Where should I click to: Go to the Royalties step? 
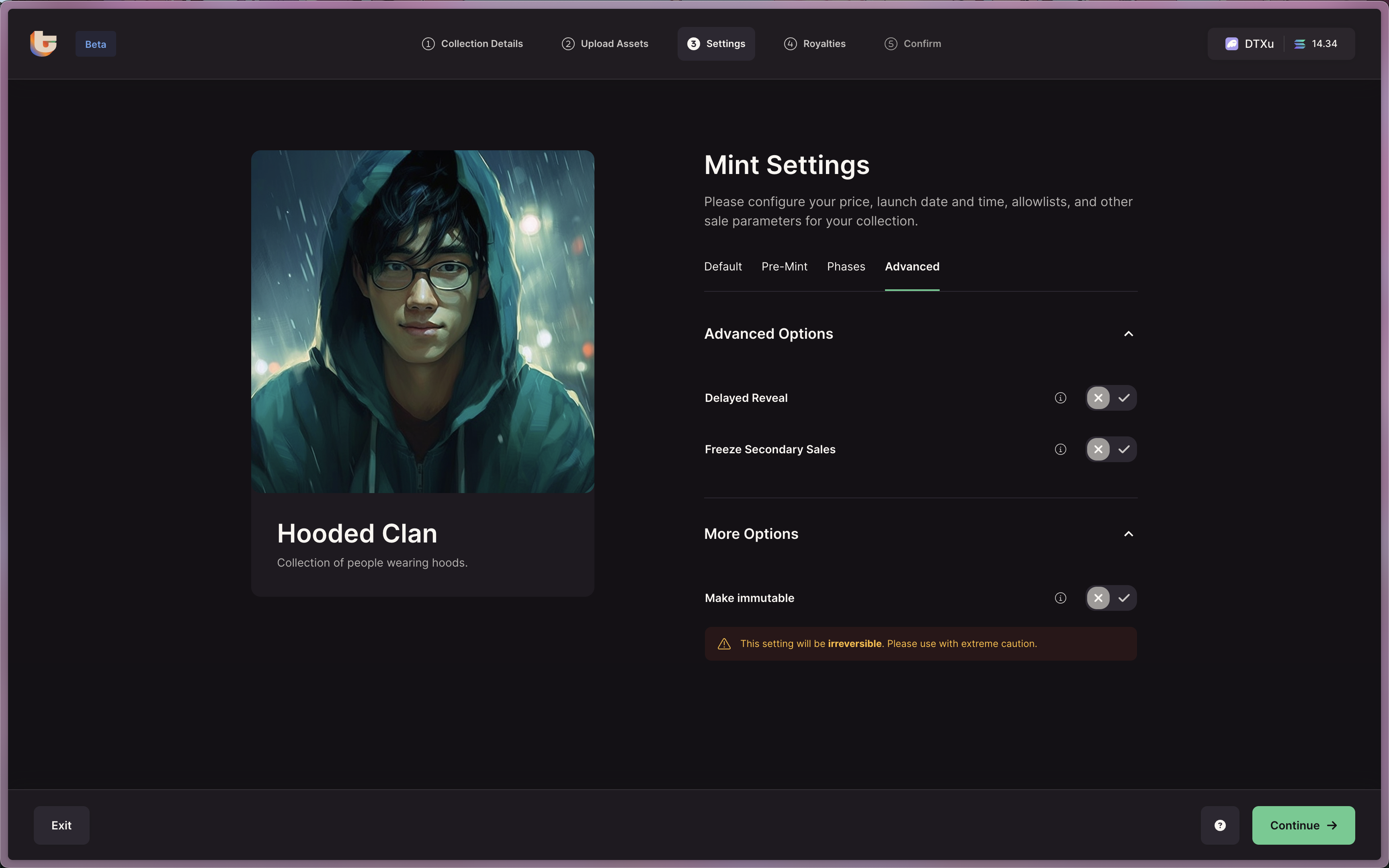click(814, 44)
